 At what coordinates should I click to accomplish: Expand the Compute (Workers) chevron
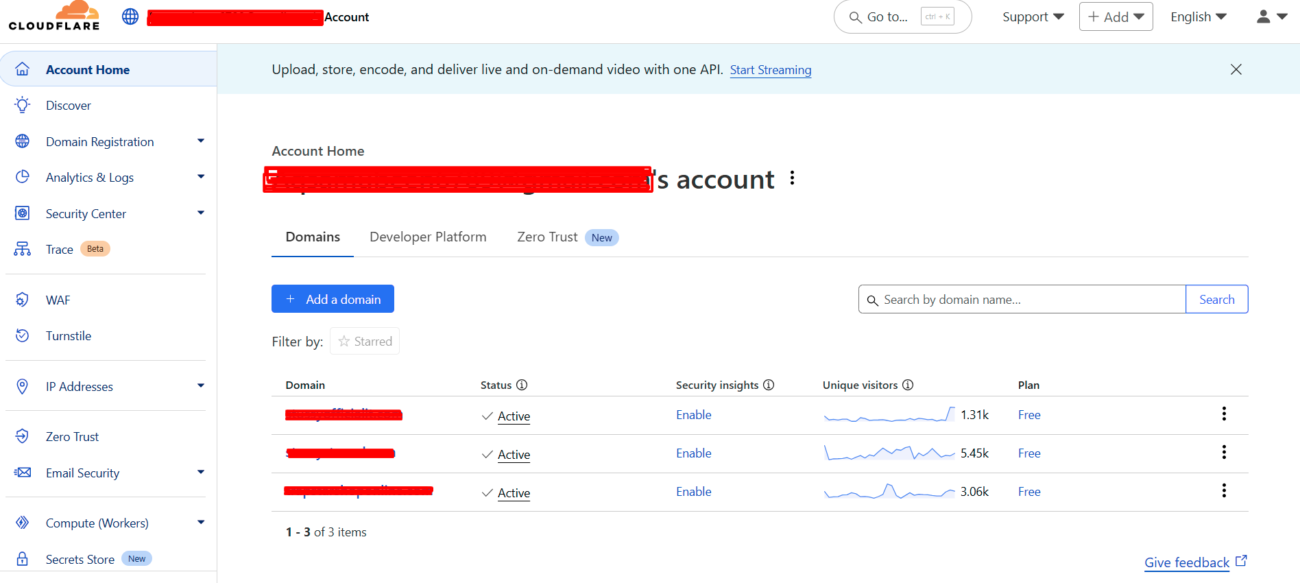200,523
